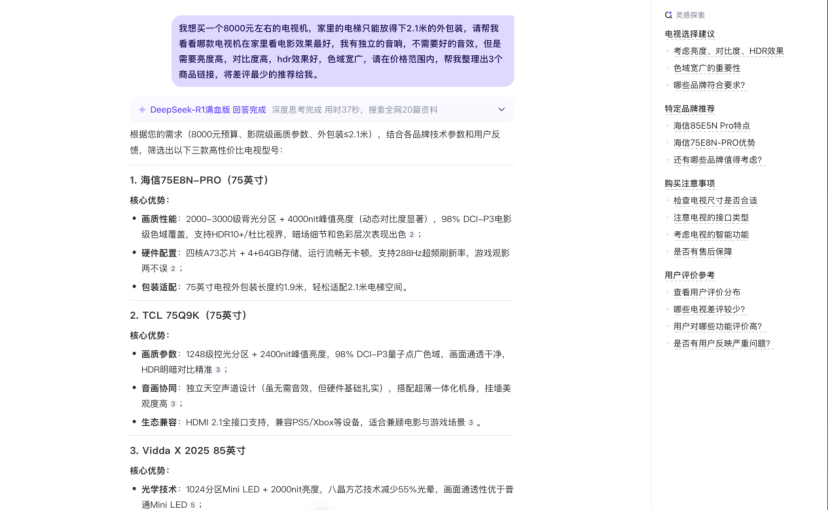Image resolution: width=828 pixels, height=510 pixels.
Task: Click the heading 3. Vidda X 2025 85英寸
Action: (x=187, y=450)
